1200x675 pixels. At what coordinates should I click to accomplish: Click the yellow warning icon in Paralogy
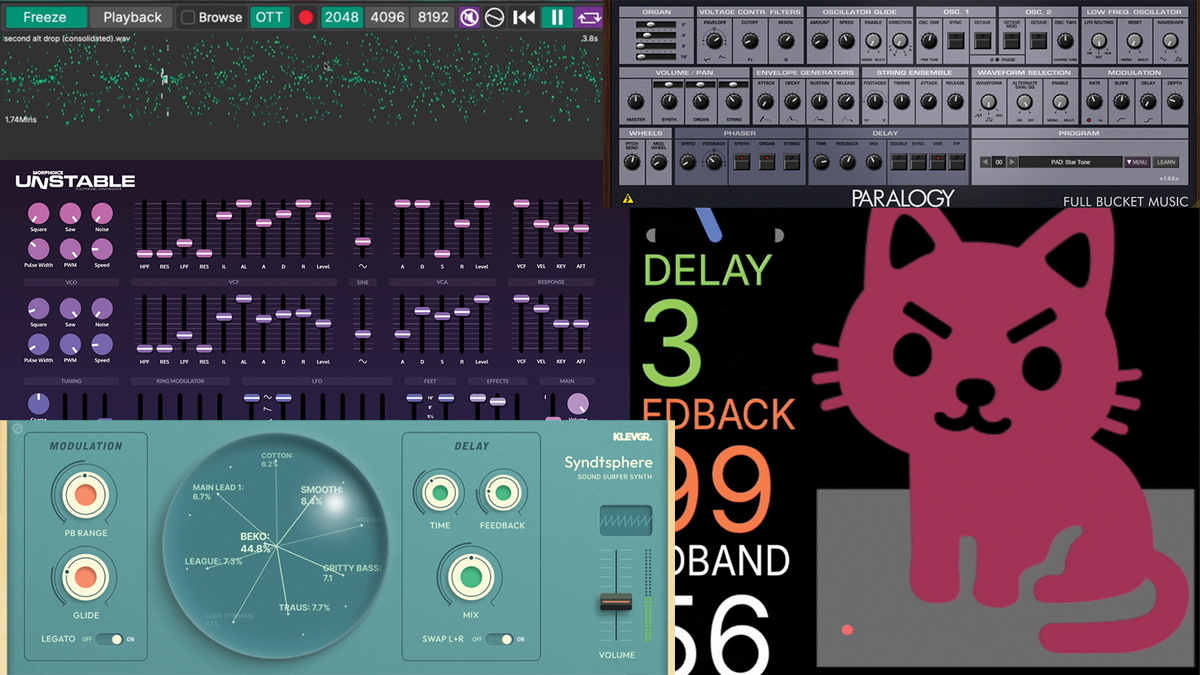point(628,199)
